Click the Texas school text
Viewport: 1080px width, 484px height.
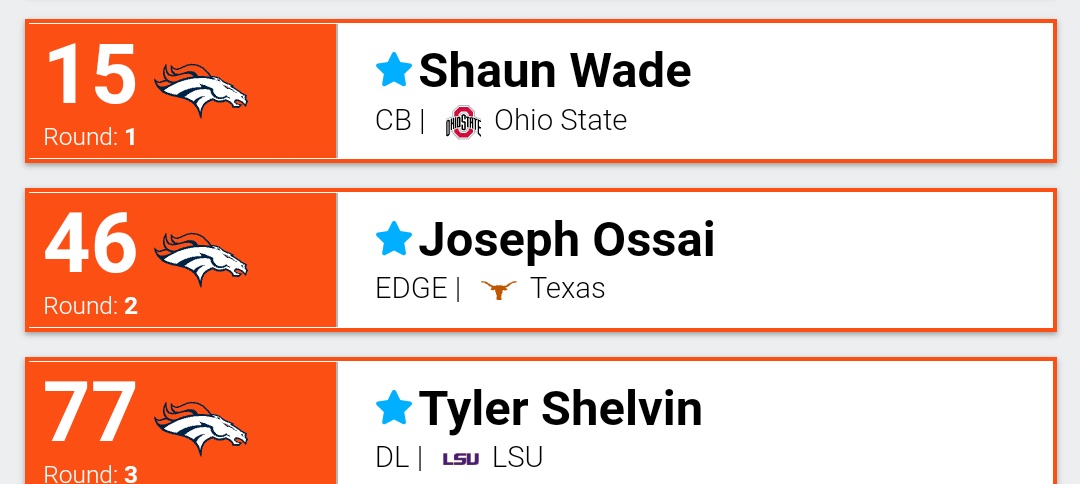tap(568, 288)
